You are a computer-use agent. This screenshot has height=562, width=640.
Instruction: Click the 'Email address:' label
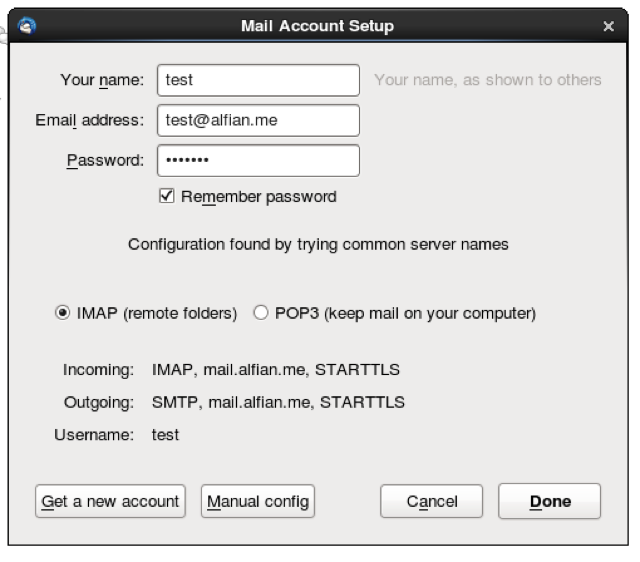(x=90, y=120)
